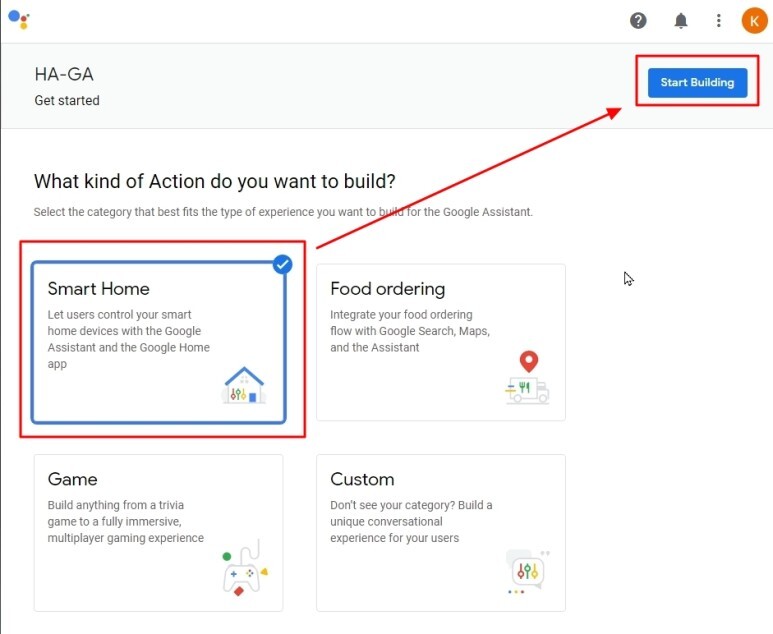Screen dimensions: 773x634
Task: Click the Smart Home description text
Action: [x=129, y=339]
